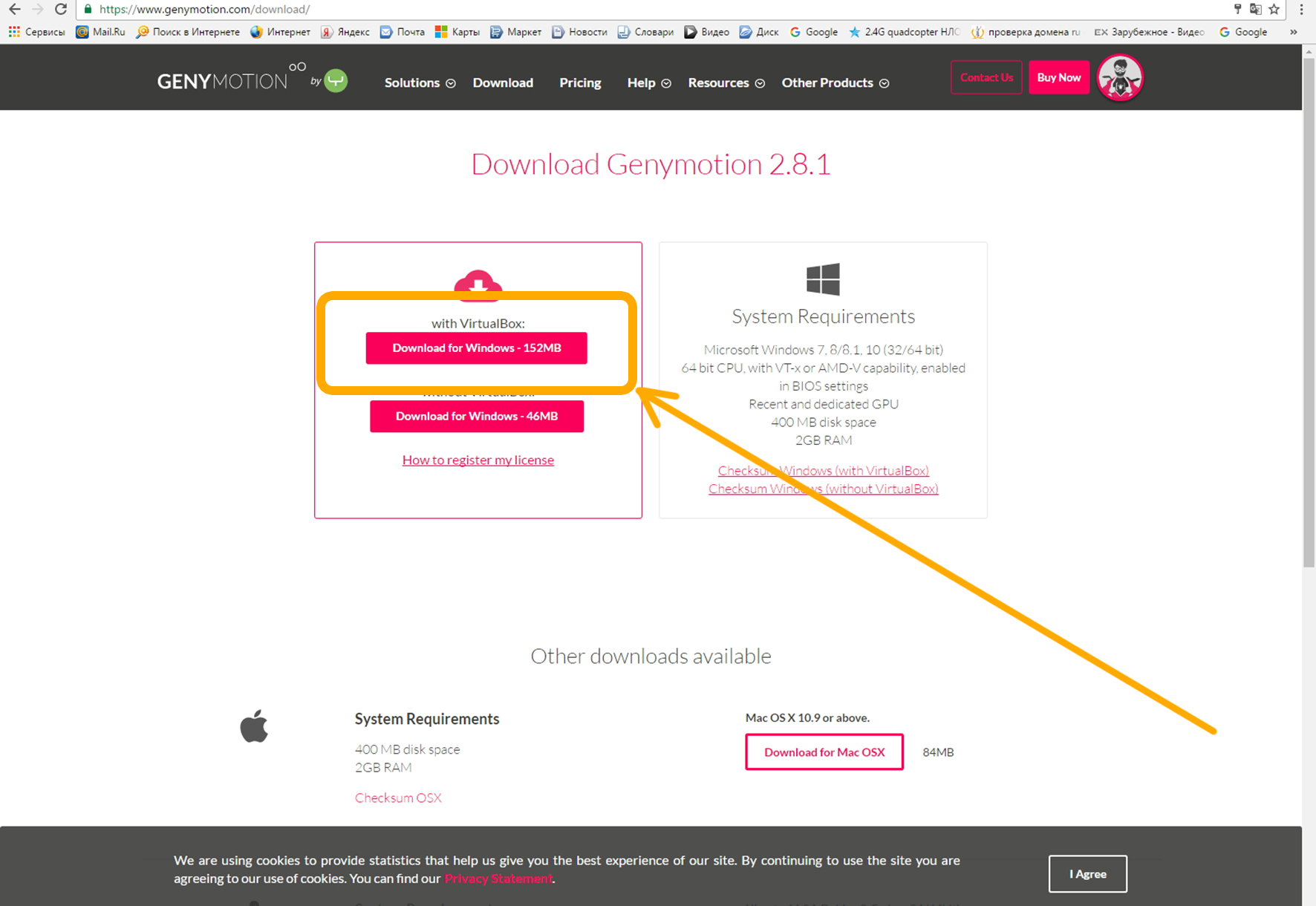Click the Other downloads available heading

[651, 656]
